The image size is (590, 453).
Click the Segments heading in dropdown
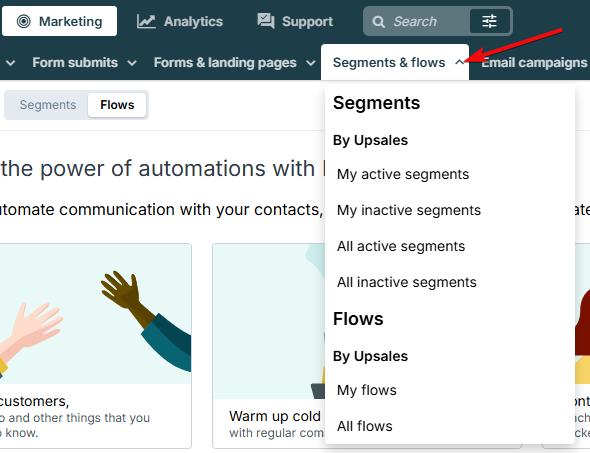(x=376, y=103)
